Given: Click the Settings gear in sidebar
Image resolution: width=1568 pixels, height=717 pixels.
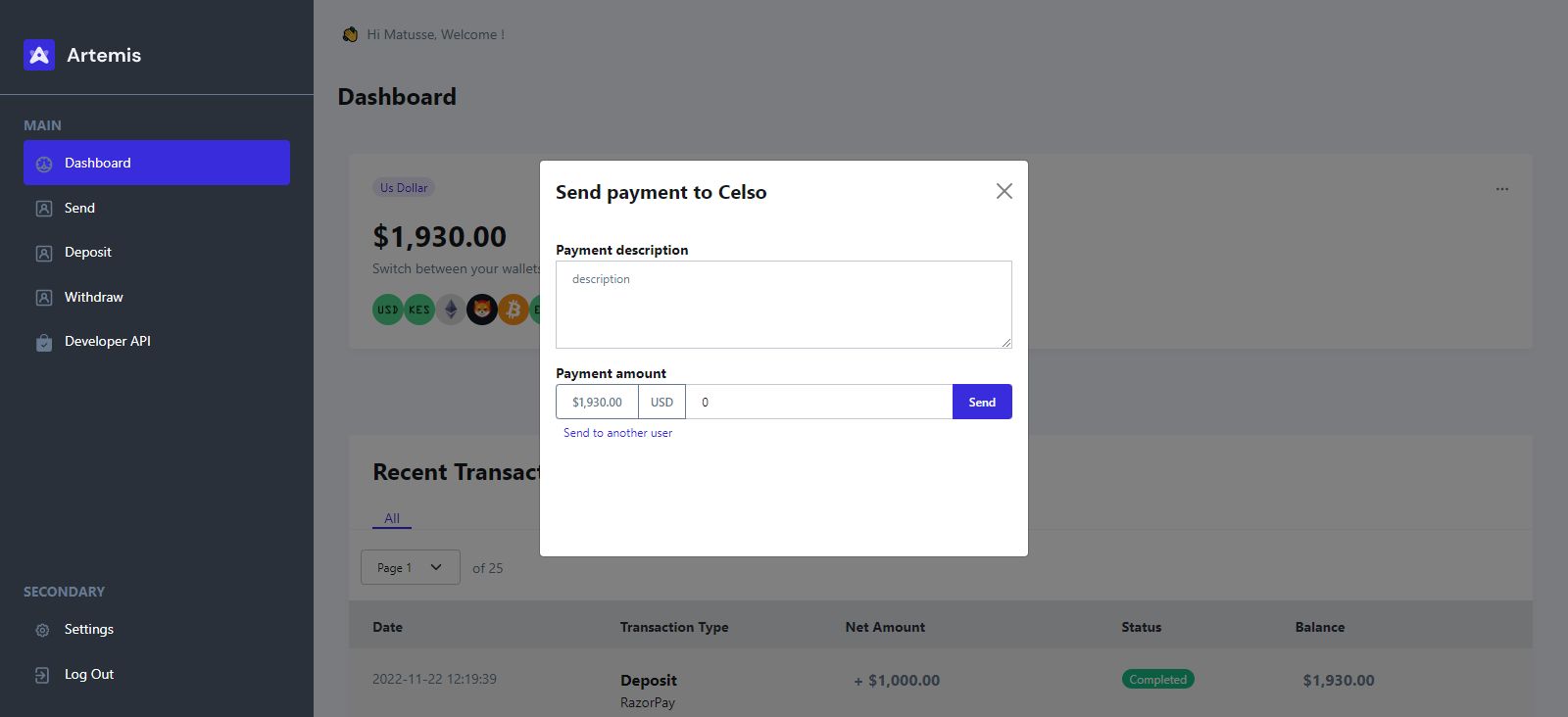Looking at the screenshot, I should pos(43,630).
